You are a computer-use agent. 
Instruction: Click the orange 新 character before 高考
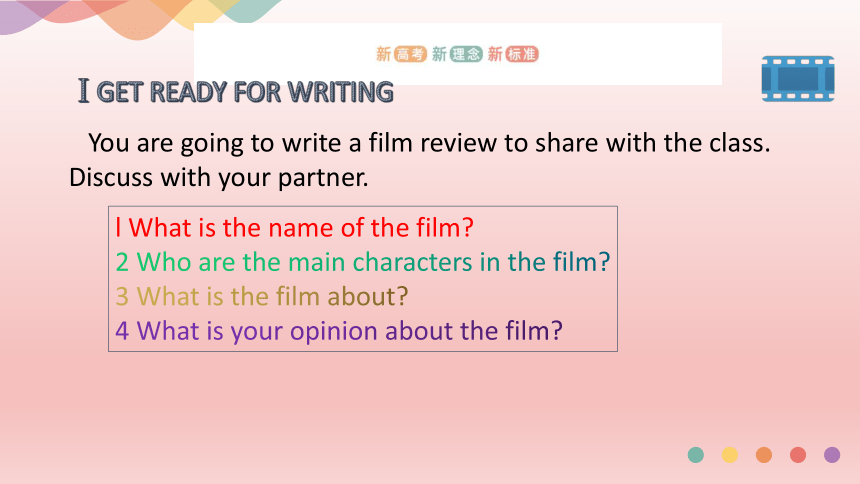tap(383, 54)
